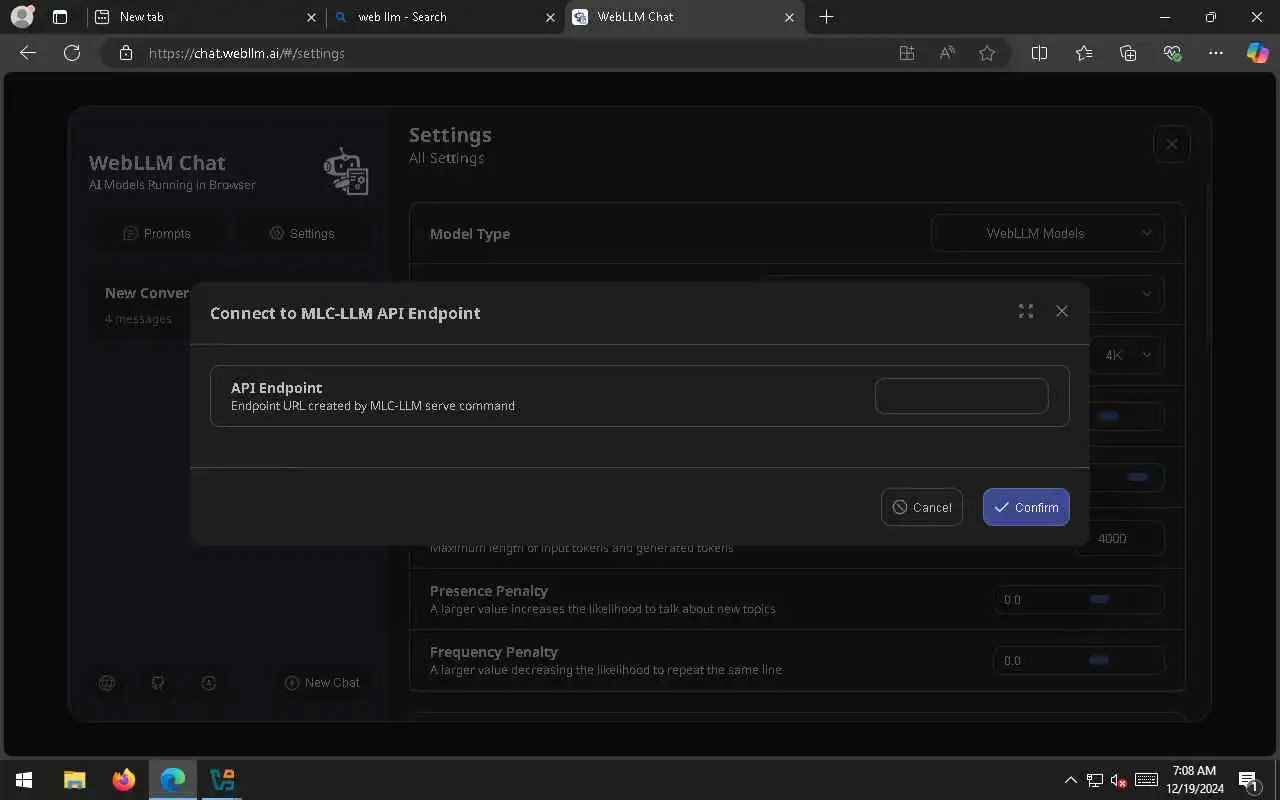Open the Windows Start menu
Screen dimensions: 1280x800
[x=24, y=780]
